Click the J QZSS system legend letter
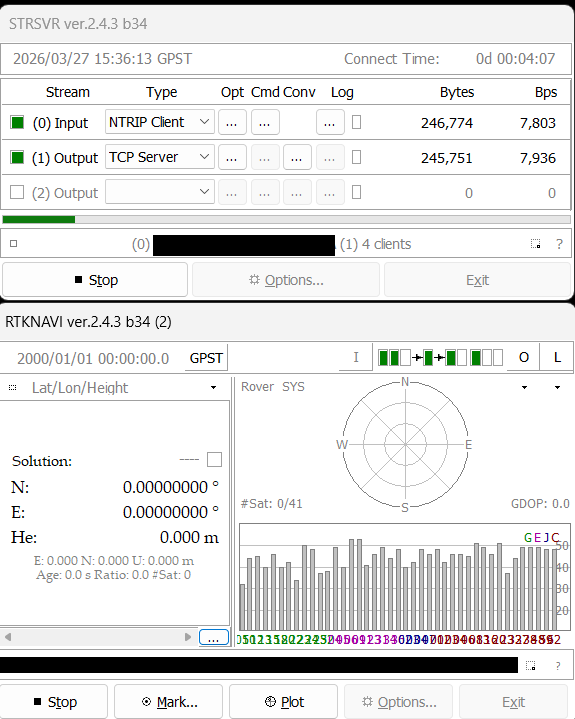Viewport: 575px width, 719px height. [546, 537]
